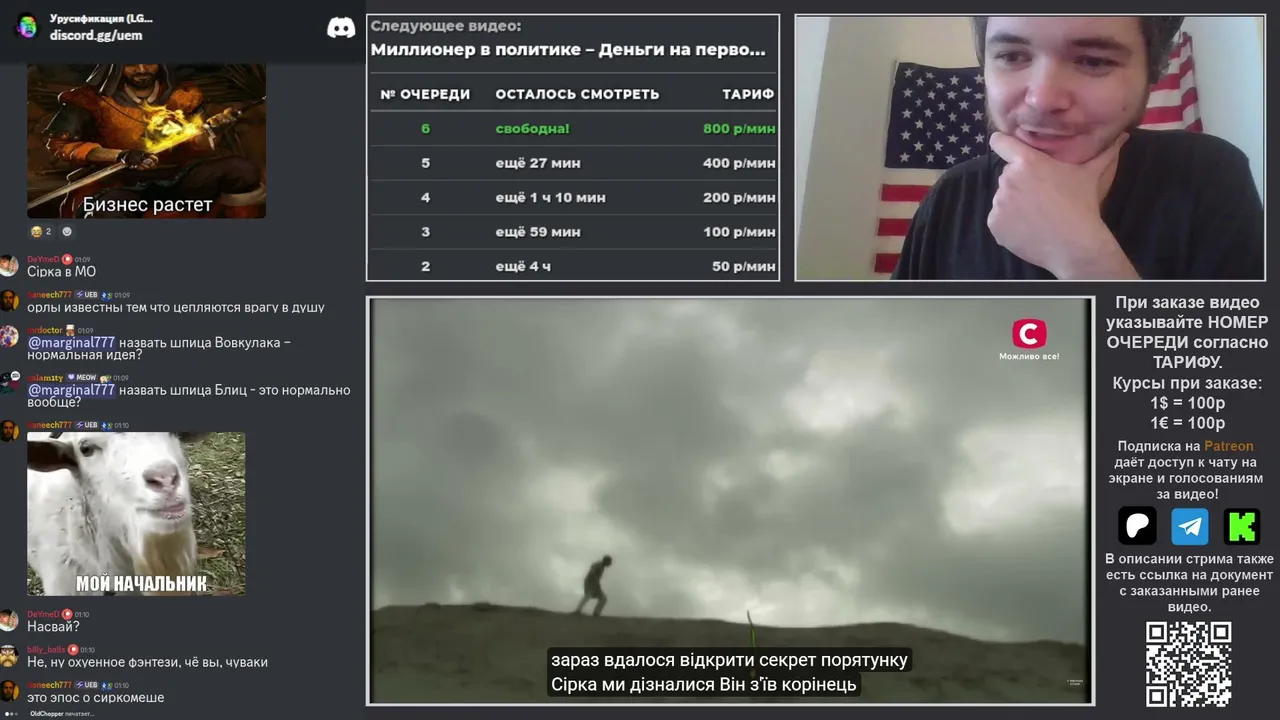
Task: Click the server name "Урусификация" at the top
Action: click(x=101, y=19)
